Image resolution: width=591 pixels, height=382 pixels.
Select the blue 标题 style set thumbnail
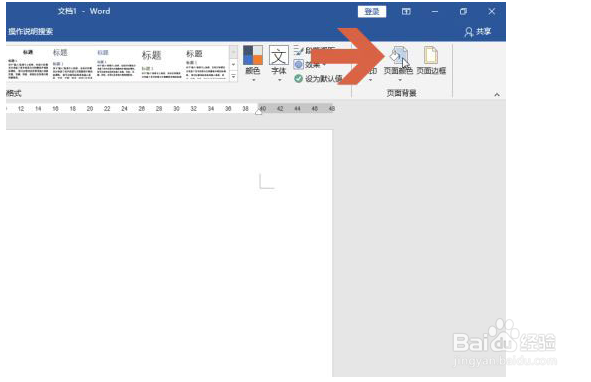click(116, 63)
